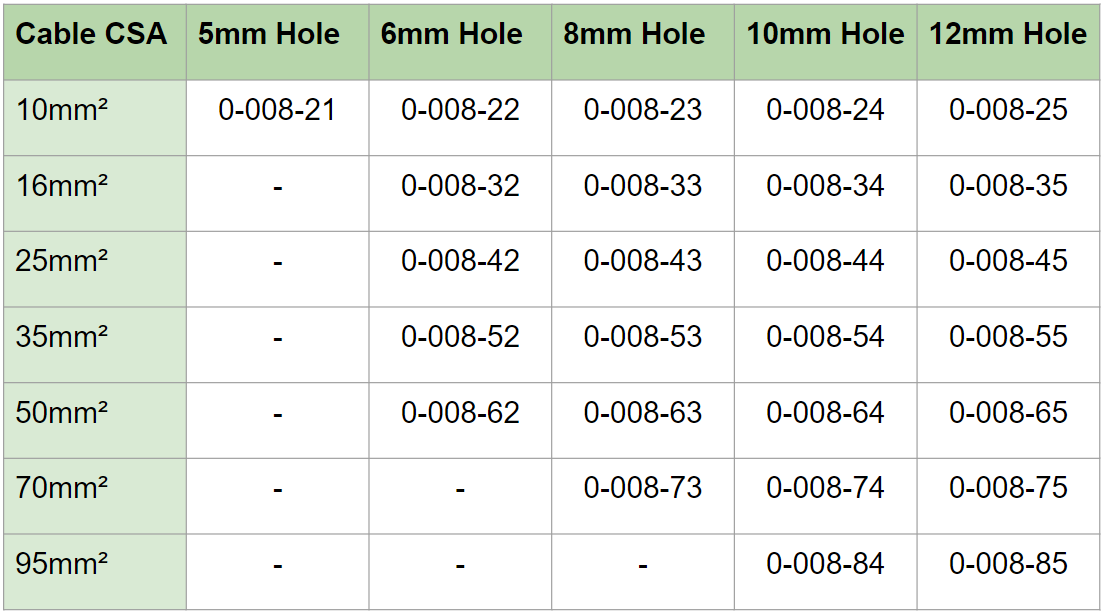The height and width of the screenshot is (615, 1104).
Task: Click the cell containing 0-008-42
Action: click(x=460, y=261)
